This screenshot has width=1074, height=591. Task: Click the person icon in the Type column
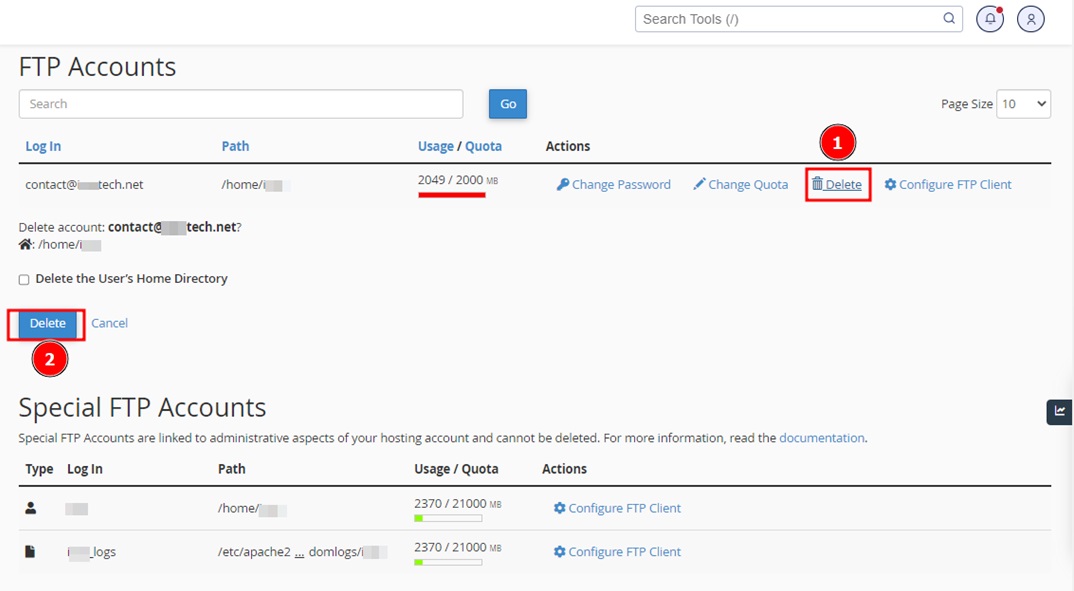coord(31,508)
